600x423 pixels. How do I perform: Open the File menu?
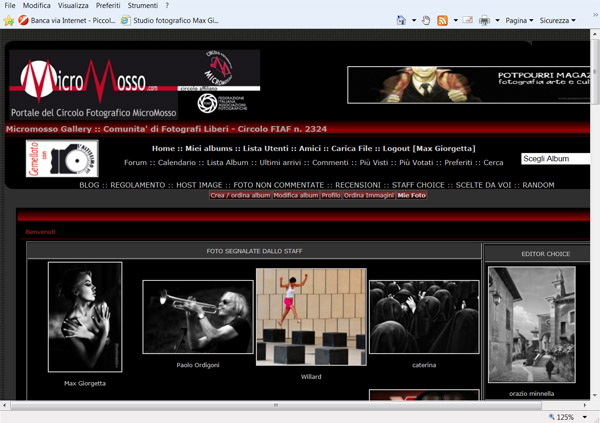(10, 5)
